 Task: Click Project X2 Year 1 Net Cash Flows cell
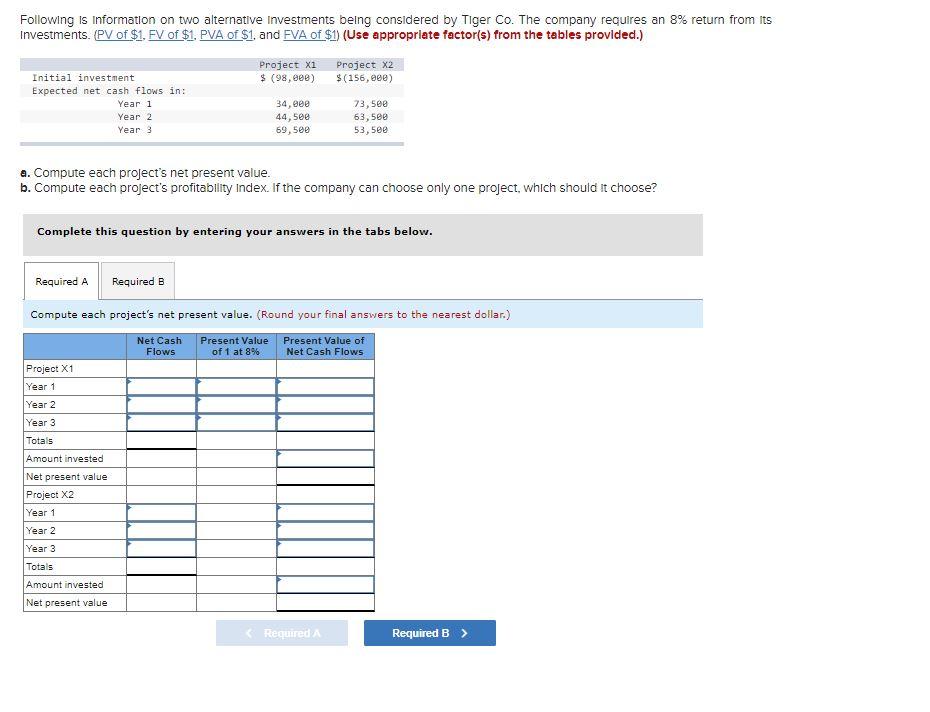[x=160, y=513]
